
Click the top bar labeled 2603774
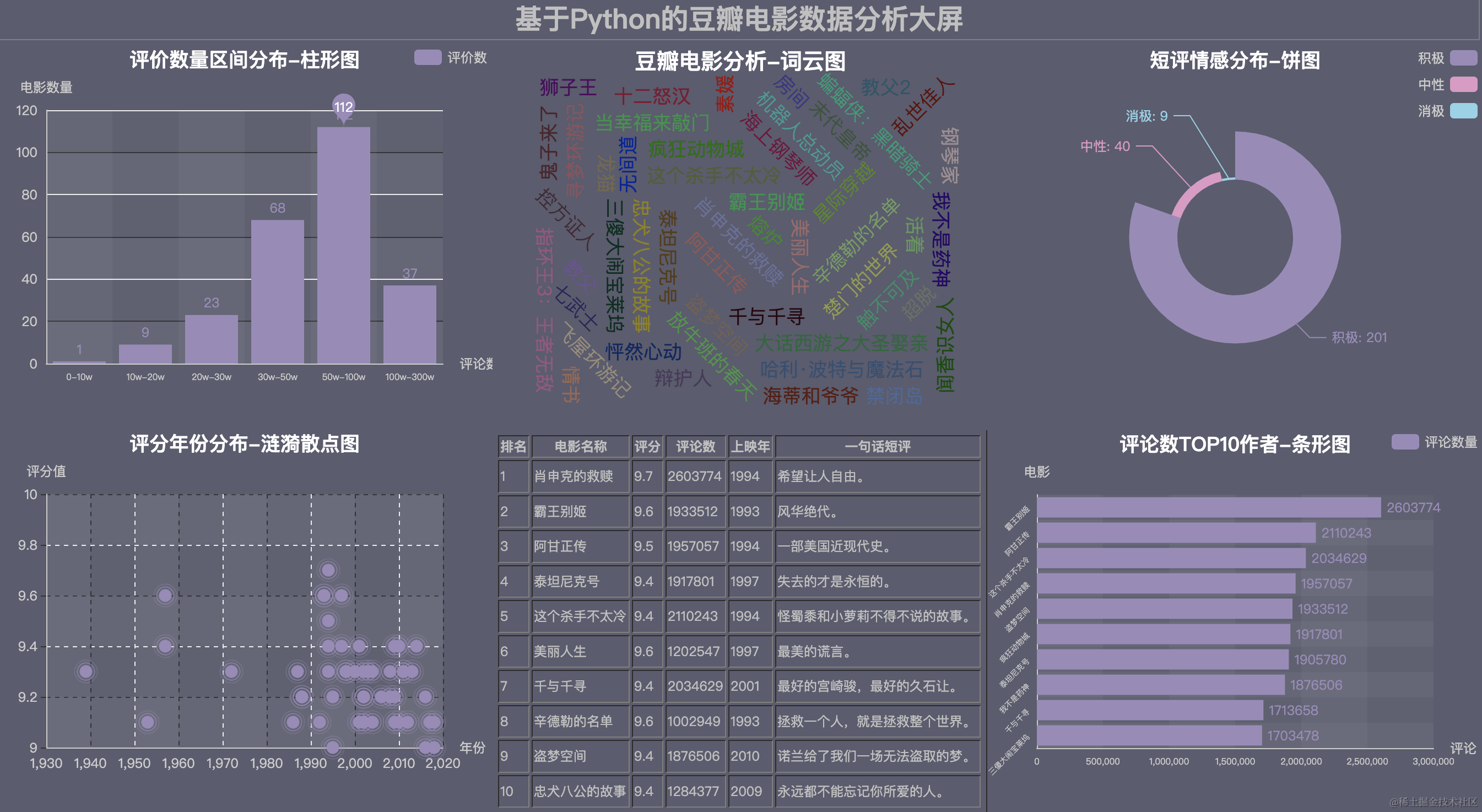1208,507
